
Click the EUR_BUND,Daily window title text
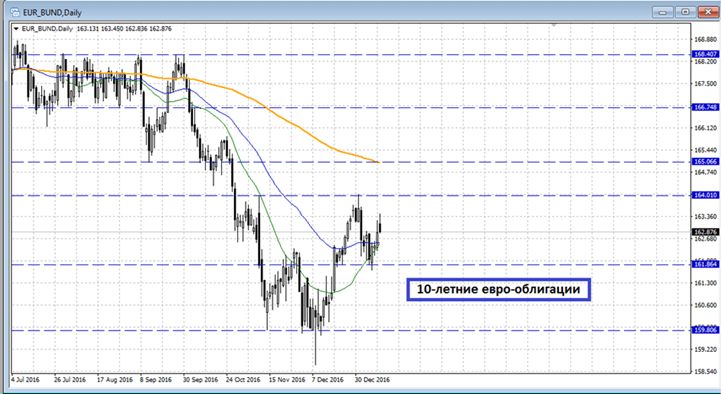[47, 11]
